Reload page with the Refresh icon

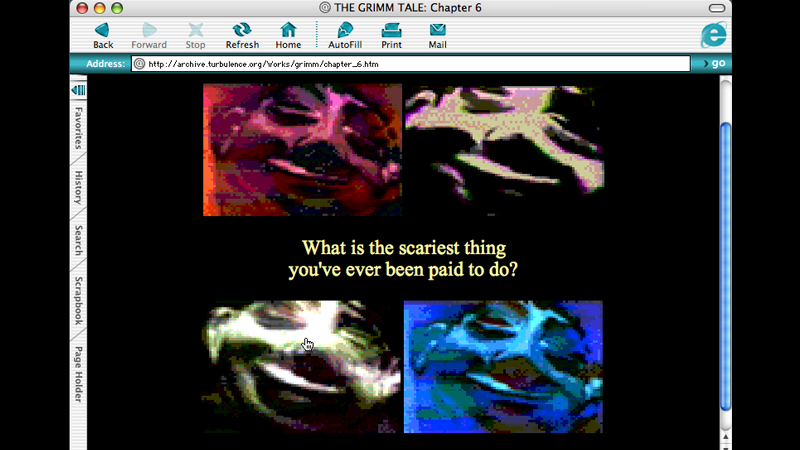(x=242, y=30)
